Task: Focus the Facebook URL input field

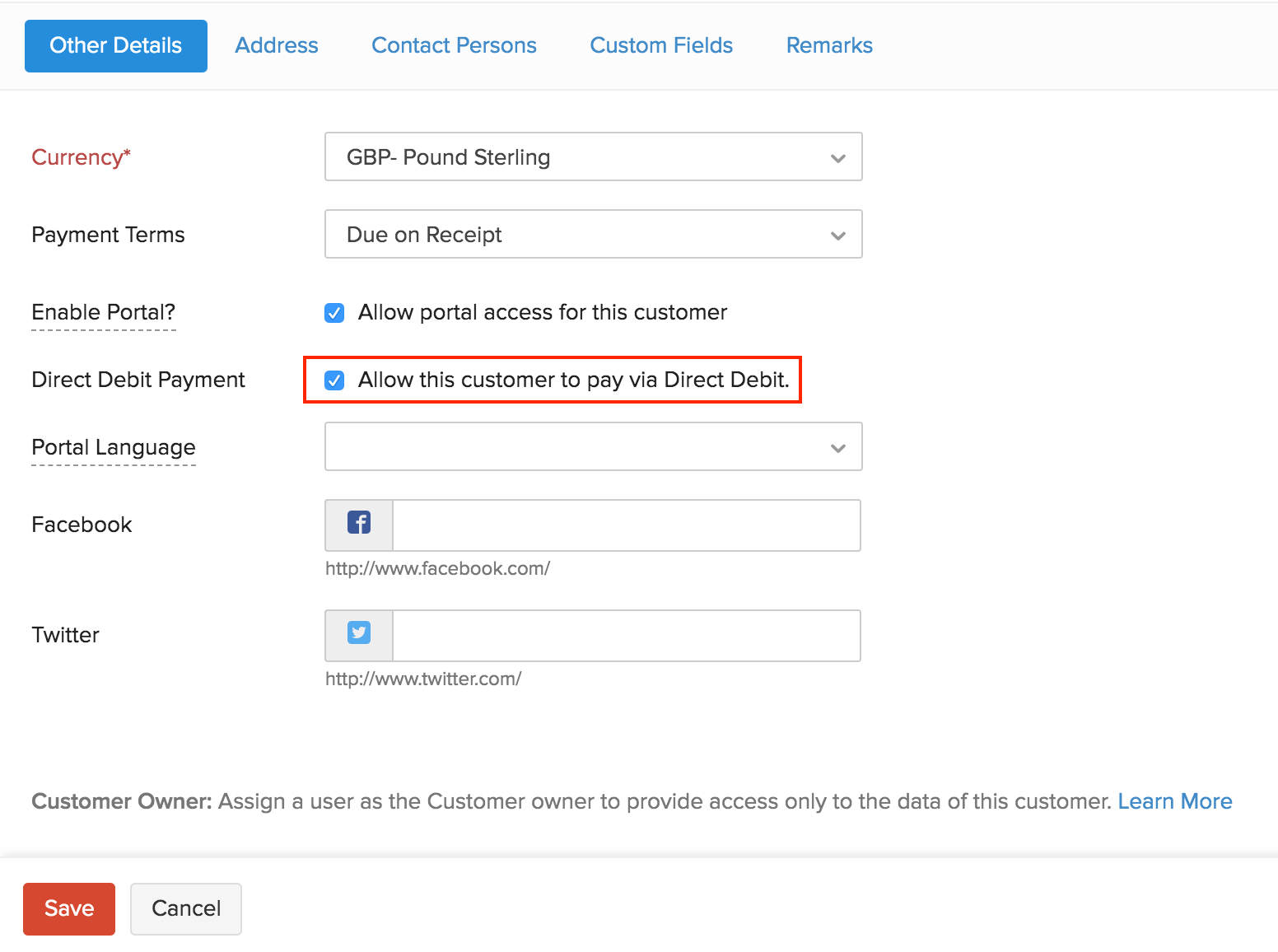Action: point(626,525)
